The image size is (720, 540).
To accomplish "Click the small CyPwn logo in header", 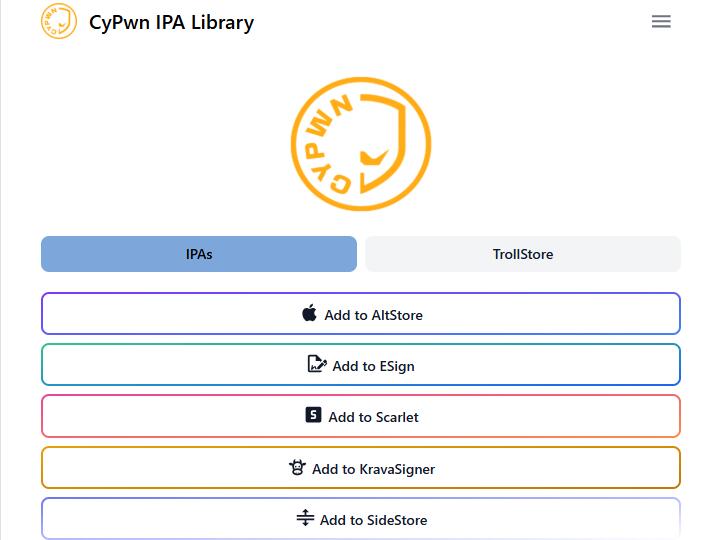I will [x=59, y=21].
